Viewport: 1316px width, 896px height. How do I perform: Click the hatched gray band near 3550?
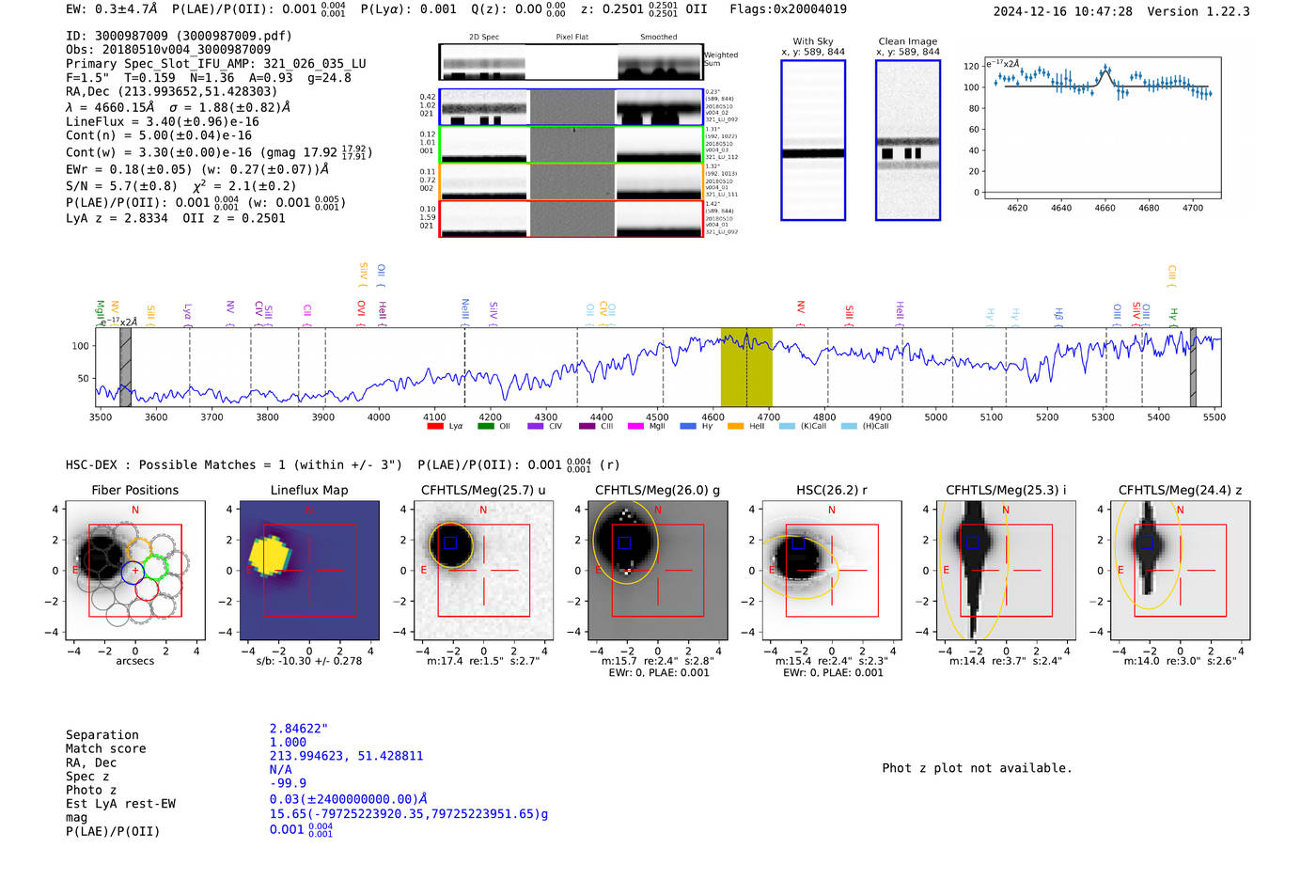tap(125, 367)
